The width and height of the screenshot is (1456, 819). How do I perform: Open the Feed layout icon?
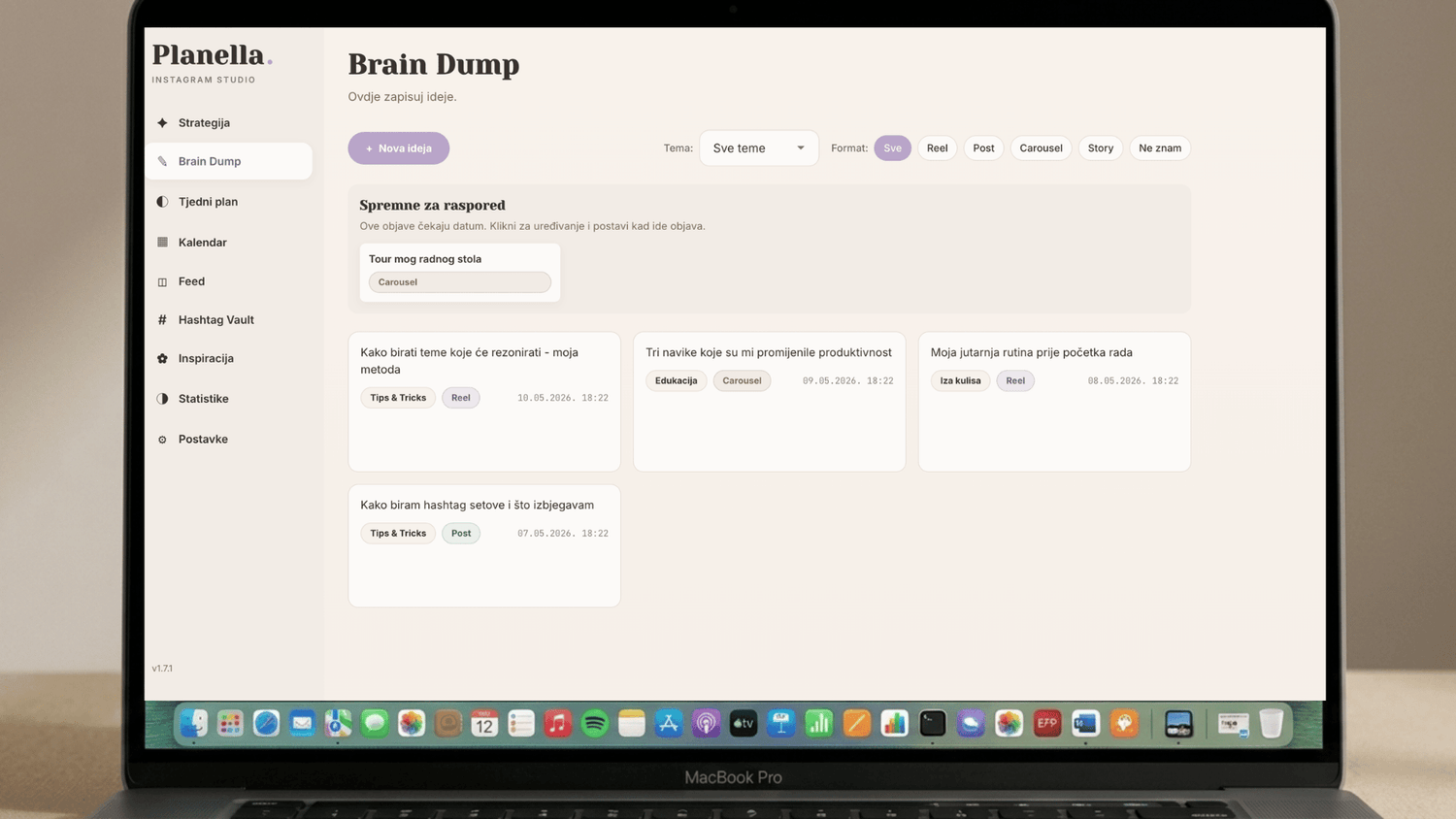[x=162, y=281]
